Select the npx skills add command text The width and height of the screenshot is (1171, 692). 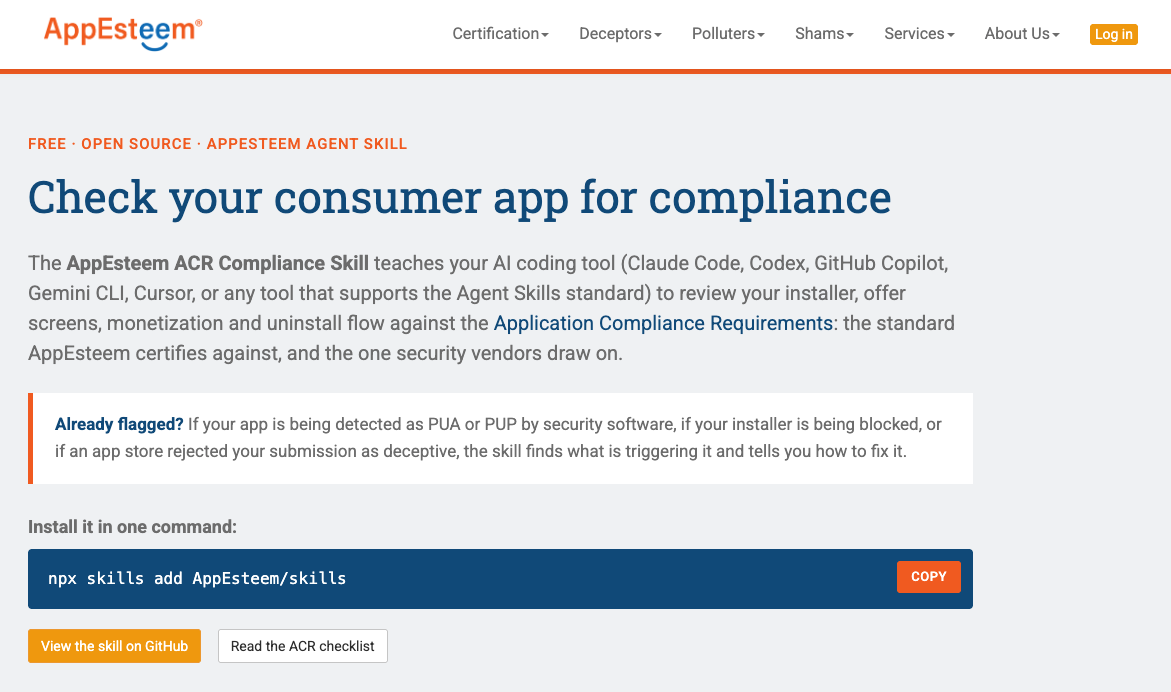pos(197,579)
